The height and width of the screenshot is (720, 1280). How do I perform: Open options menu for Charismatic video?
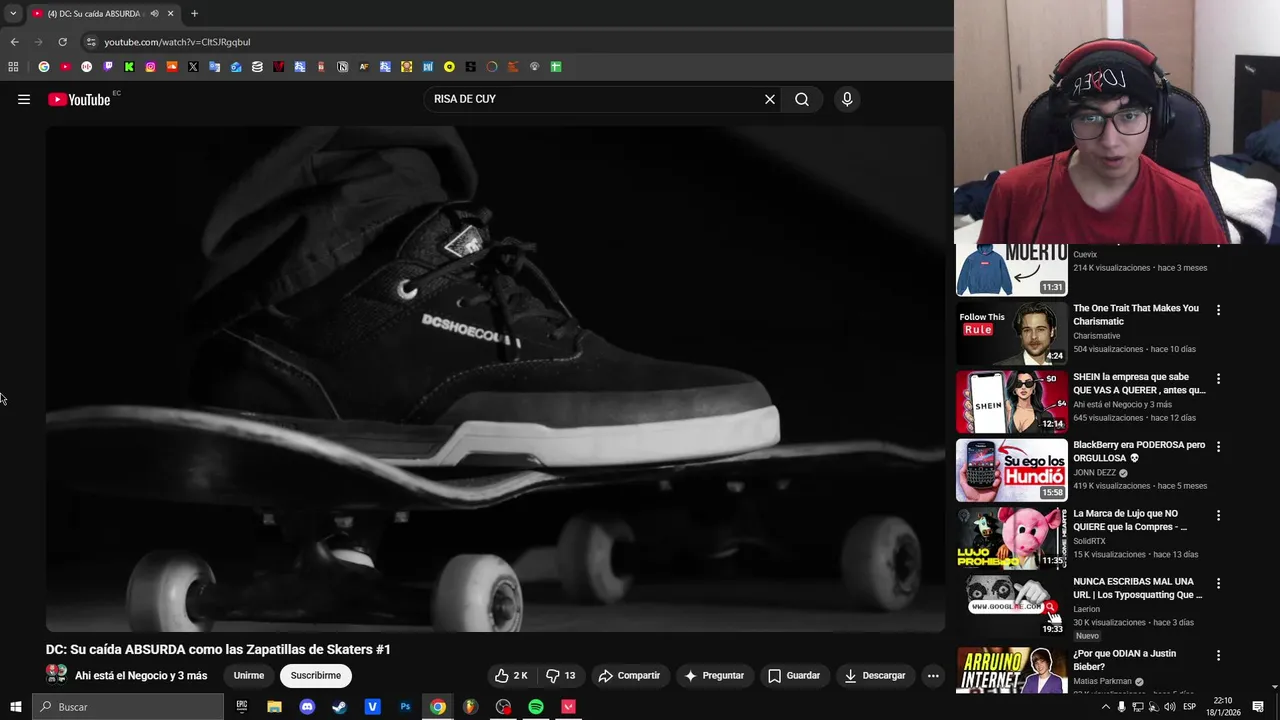1218,310
